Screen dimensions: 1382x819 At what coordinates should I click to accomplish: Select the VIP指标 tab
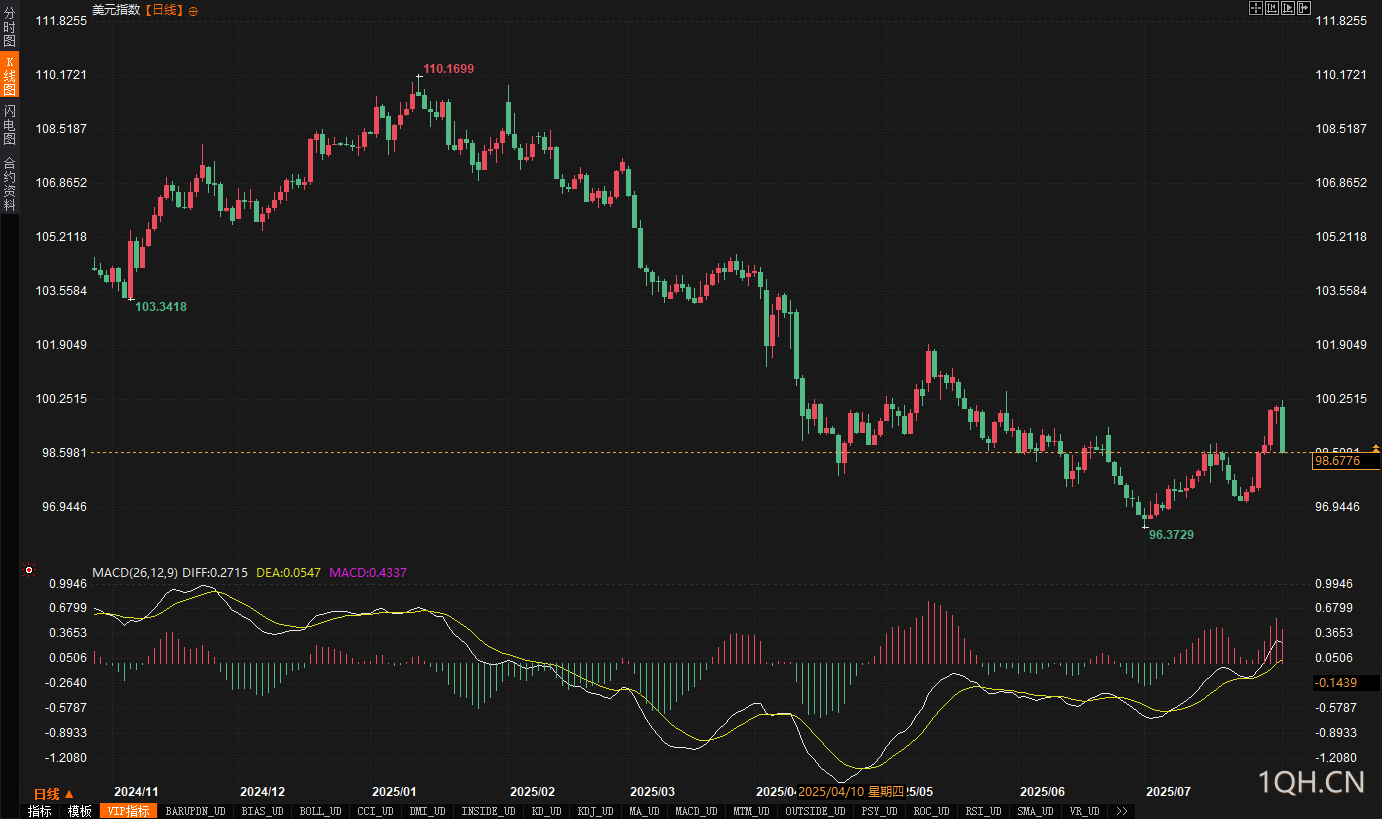[x=128, y=811]
